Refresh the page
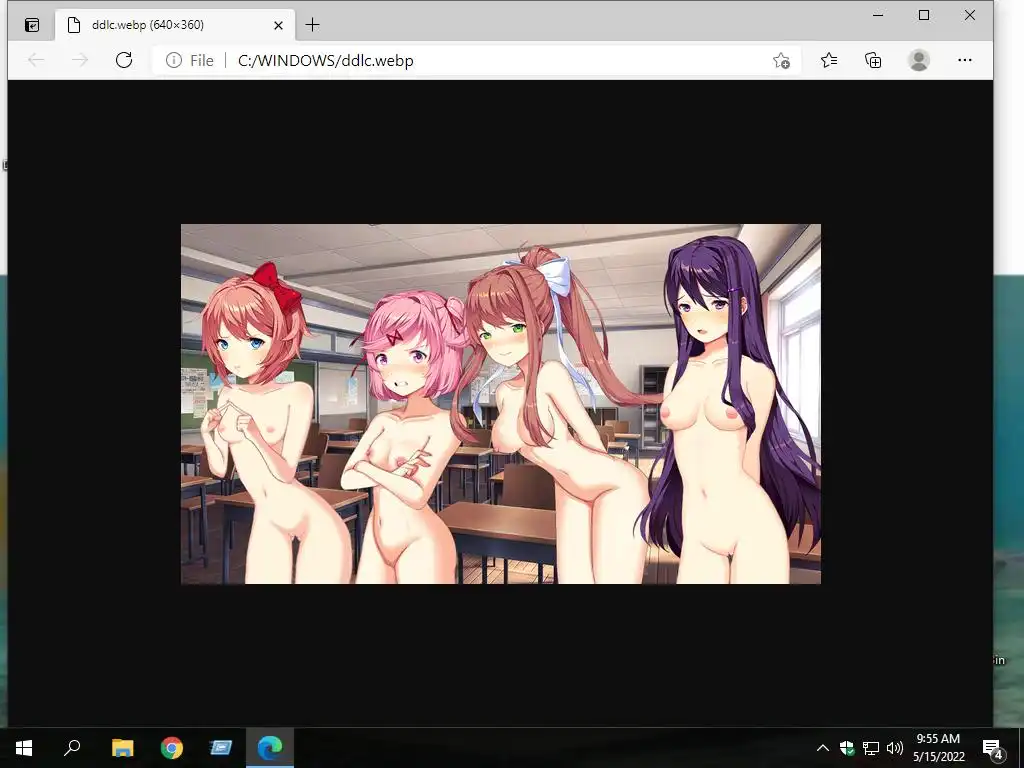The height and width of the screenshot is (768, 1024). (124, 60)
